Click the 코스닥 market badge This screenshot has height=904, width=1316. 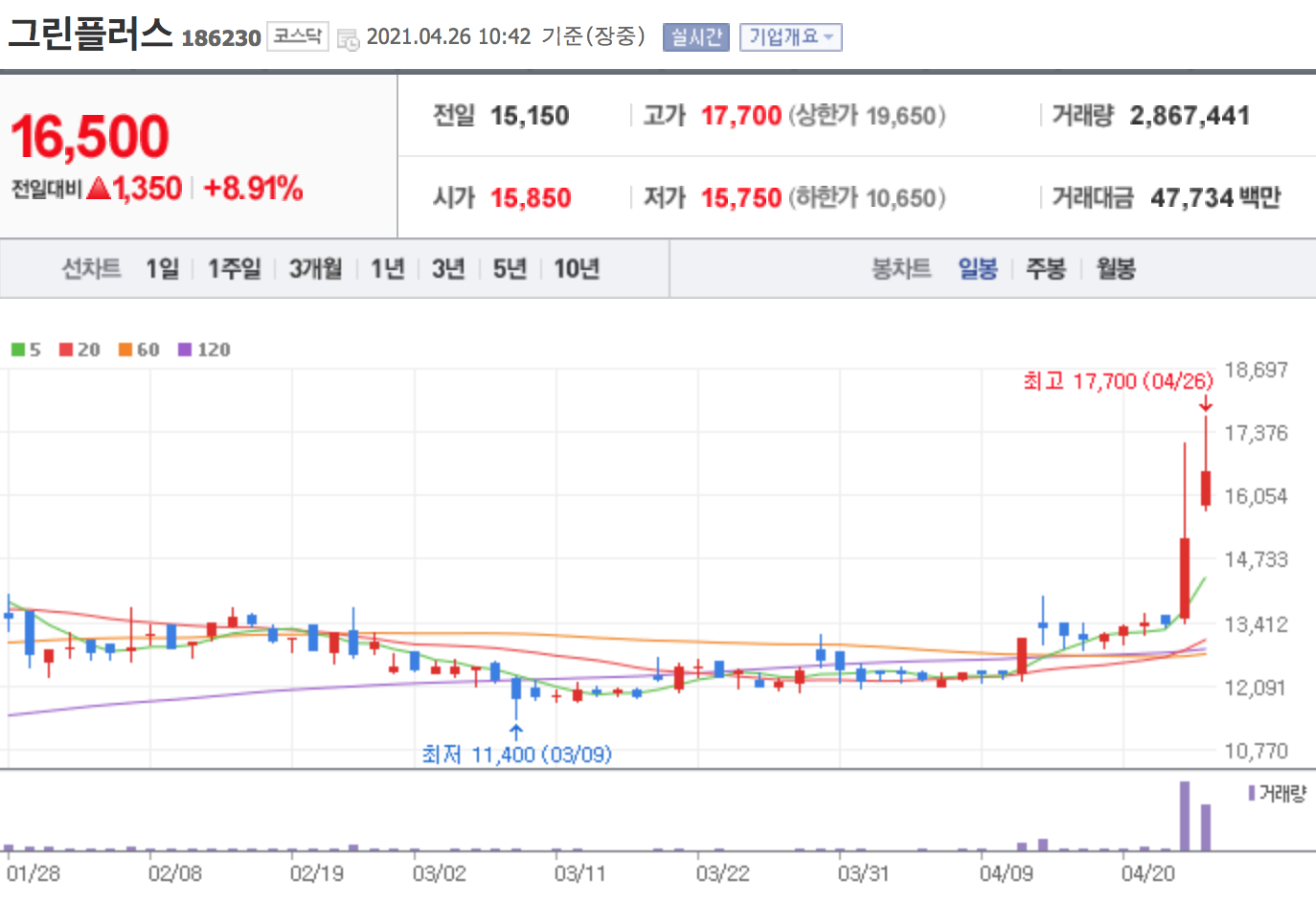click(298, 36)
